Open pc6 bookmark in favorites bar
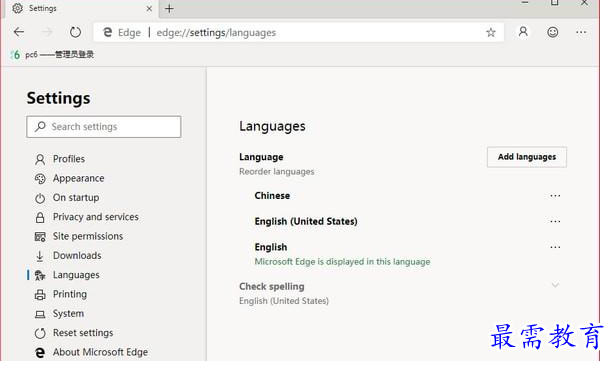The image size is (612, 368). tap(52, 55)
